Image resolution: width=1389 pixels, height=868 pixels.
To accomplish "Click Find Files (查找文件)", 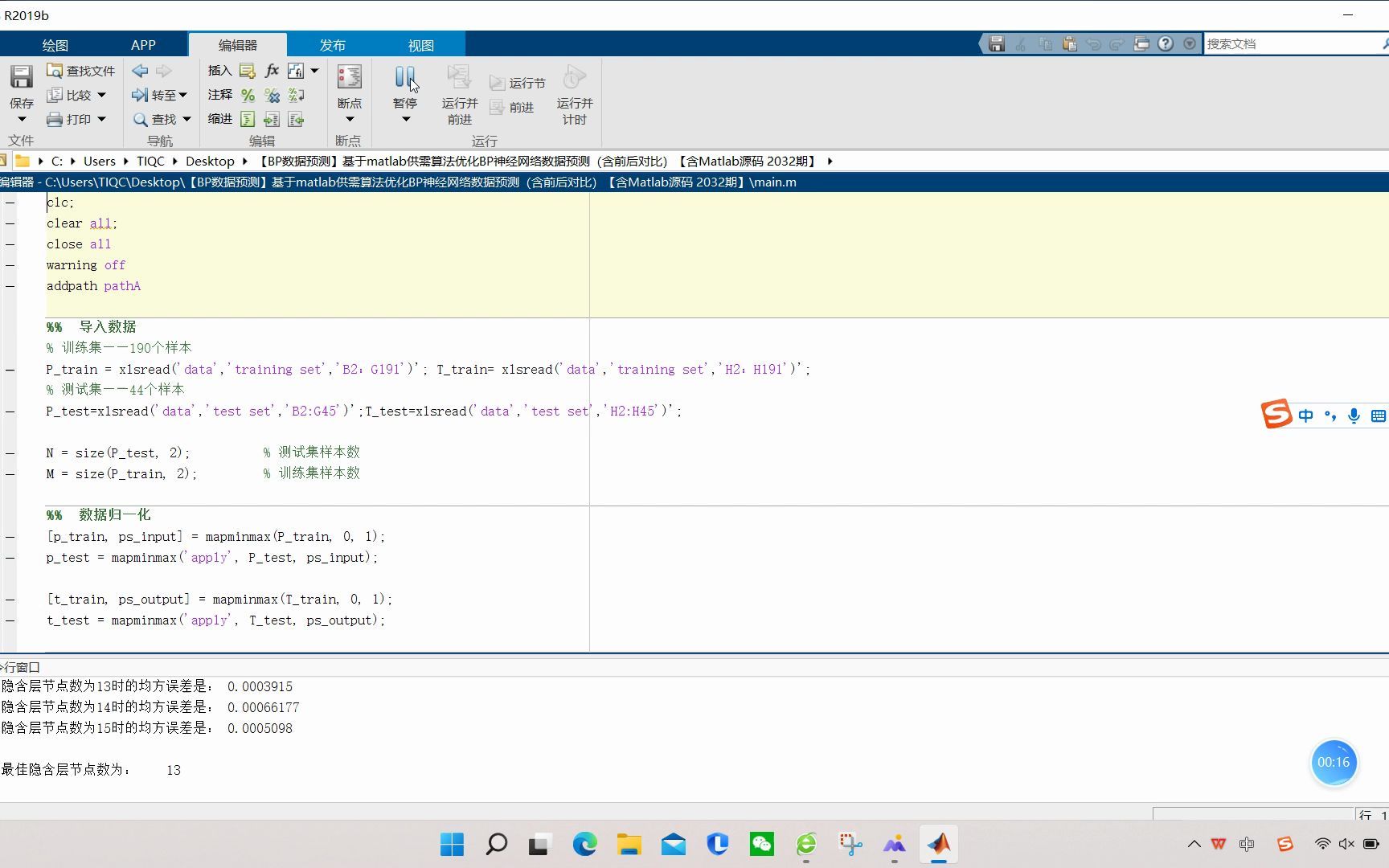I will (x=80, y=71).
